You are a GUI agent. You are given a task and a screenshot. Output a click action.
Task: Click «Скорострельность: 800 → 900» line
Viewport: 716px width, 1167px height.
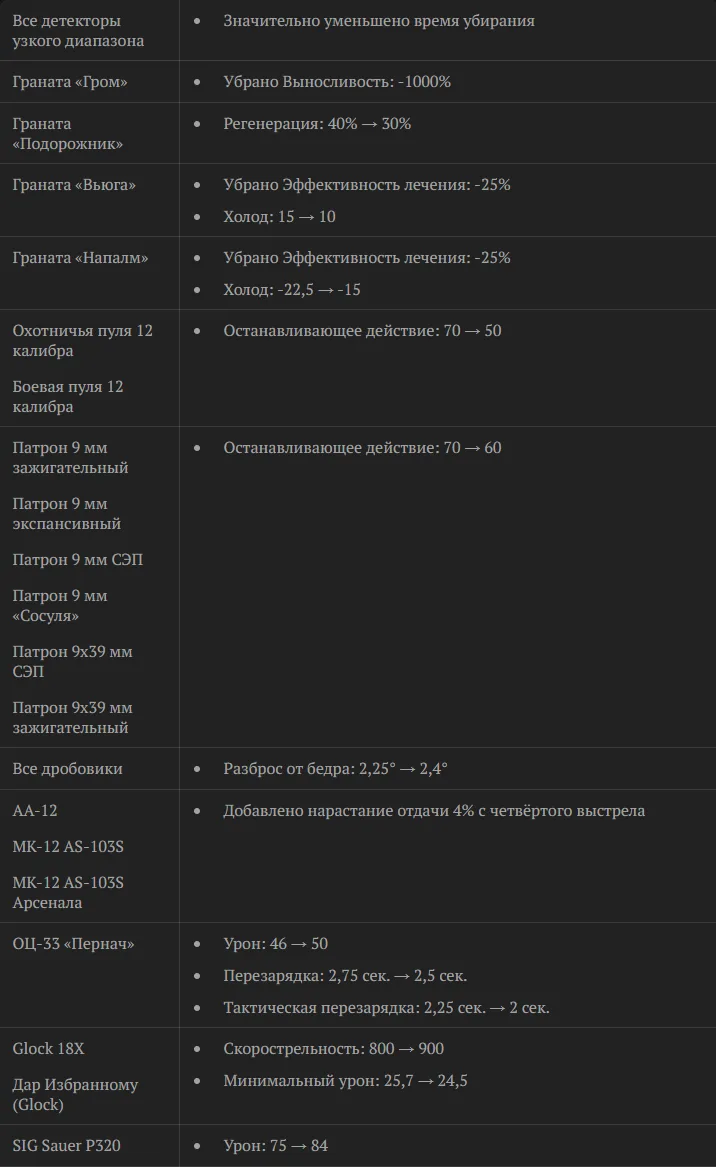click(333, 1049)
